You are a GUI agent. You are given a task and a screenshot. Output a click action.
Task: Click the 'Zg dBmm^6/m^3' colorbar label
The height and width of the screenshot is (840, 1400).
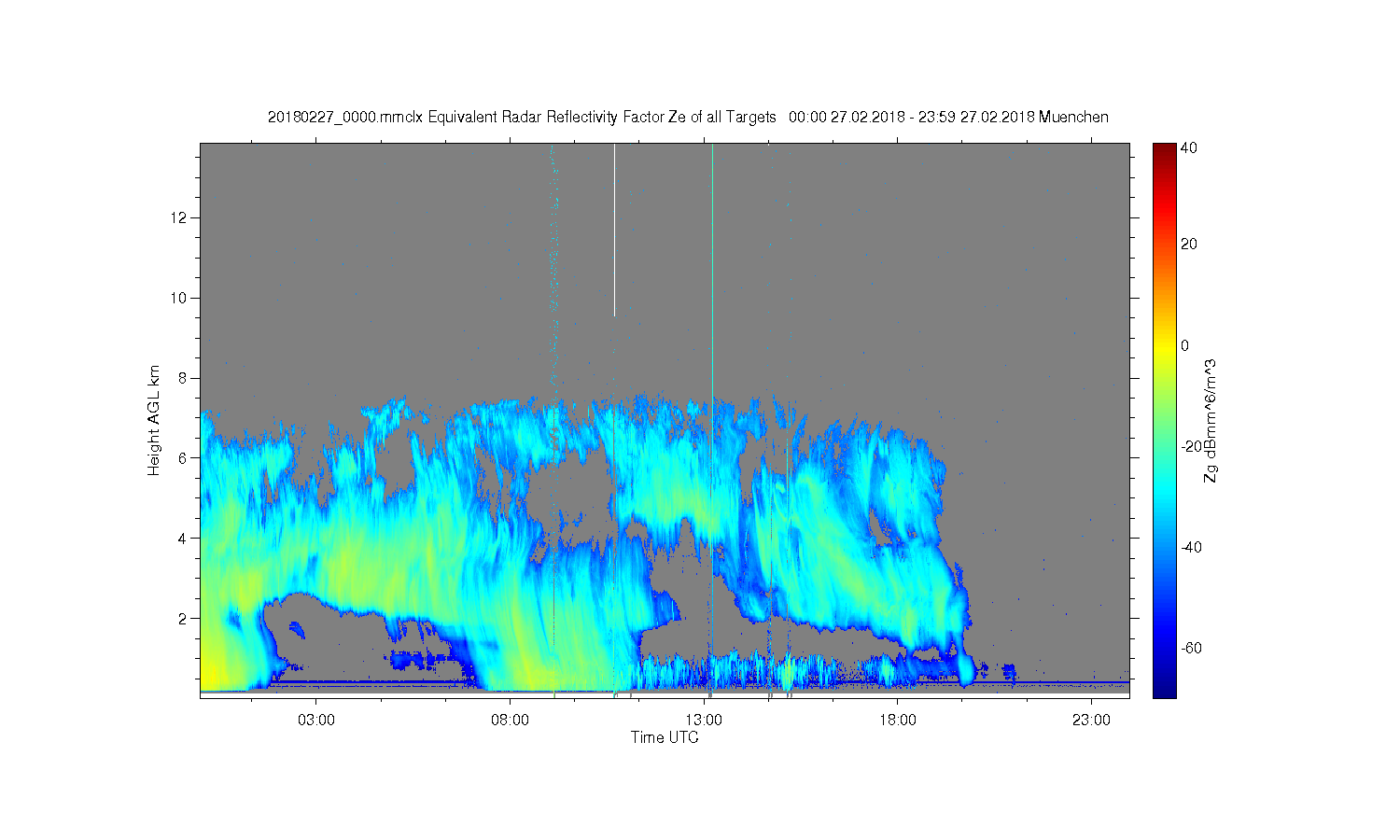(1211, 420)
